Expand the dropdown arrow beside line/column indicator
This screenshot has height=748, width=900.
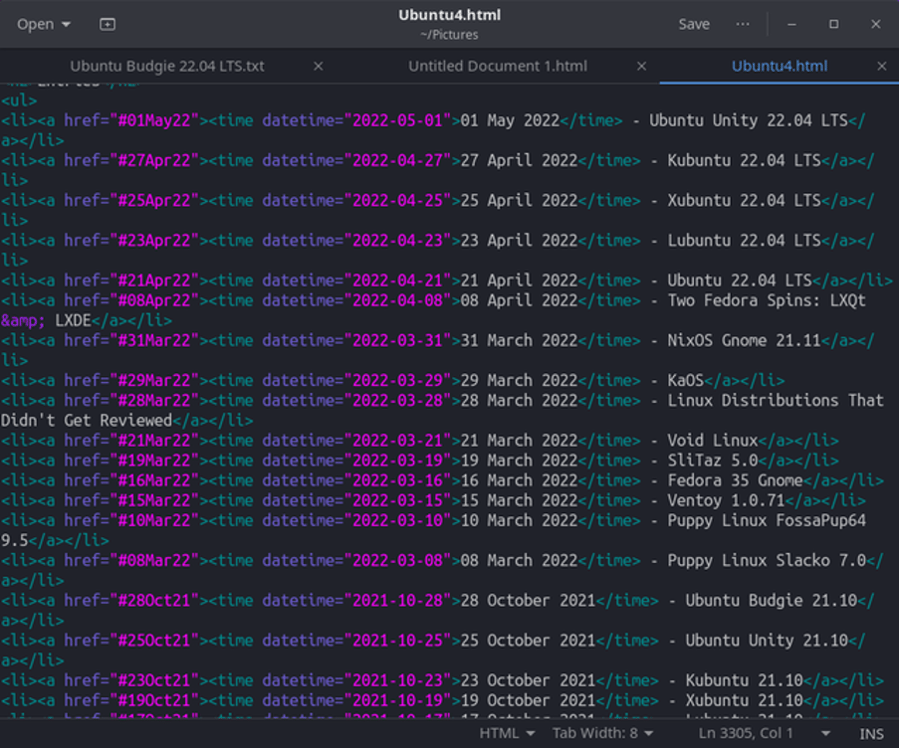tap(825, 733)
